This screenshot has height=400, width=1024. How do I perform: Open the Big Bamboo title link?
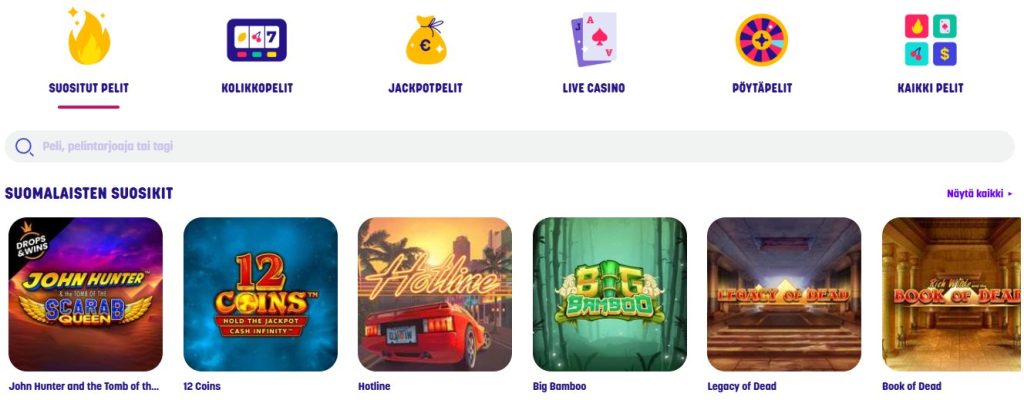click(x=559, y=386)
